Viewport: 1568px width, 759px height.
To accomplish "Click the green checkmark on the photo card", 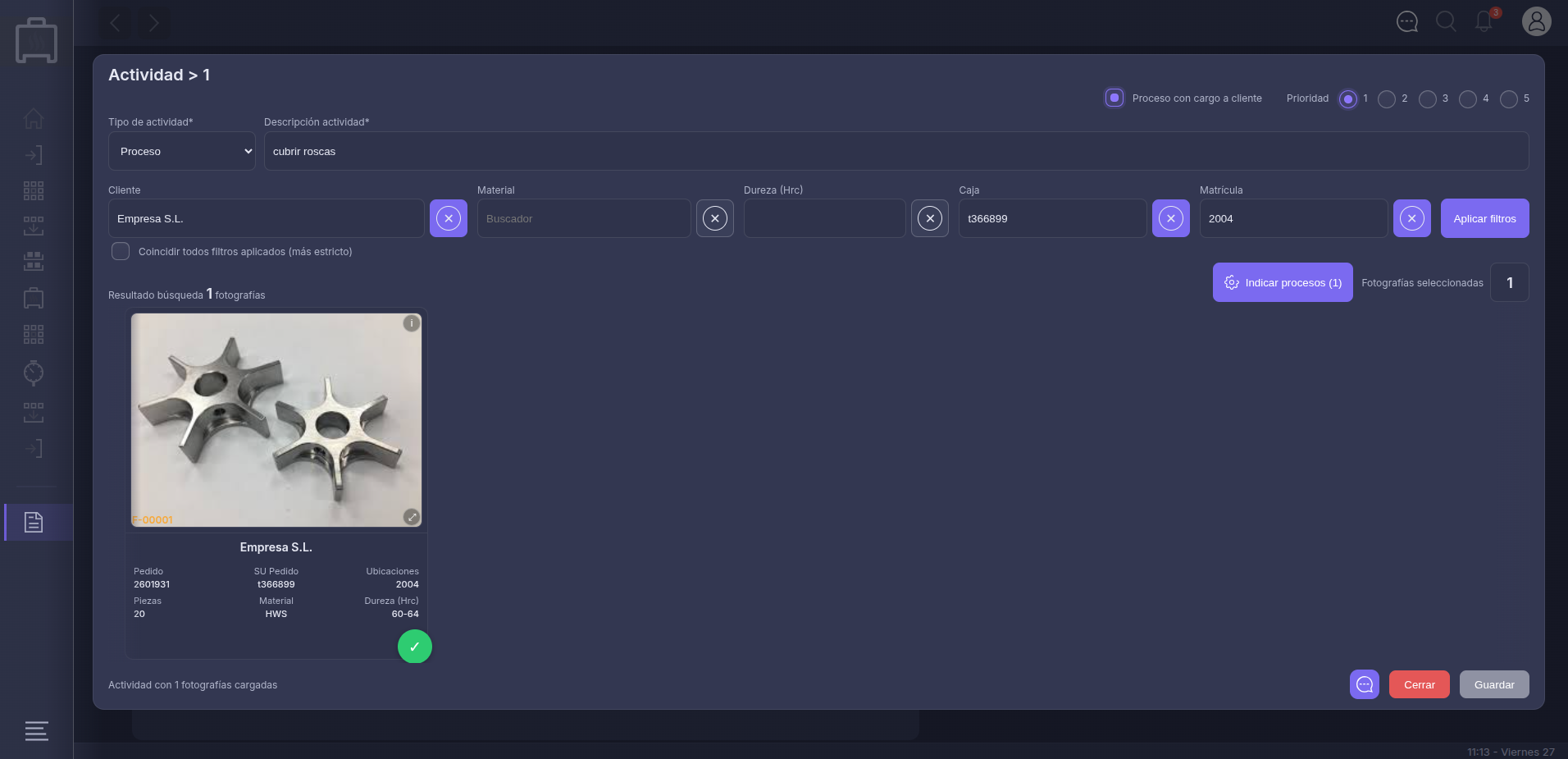I will (x=414, y=647).
